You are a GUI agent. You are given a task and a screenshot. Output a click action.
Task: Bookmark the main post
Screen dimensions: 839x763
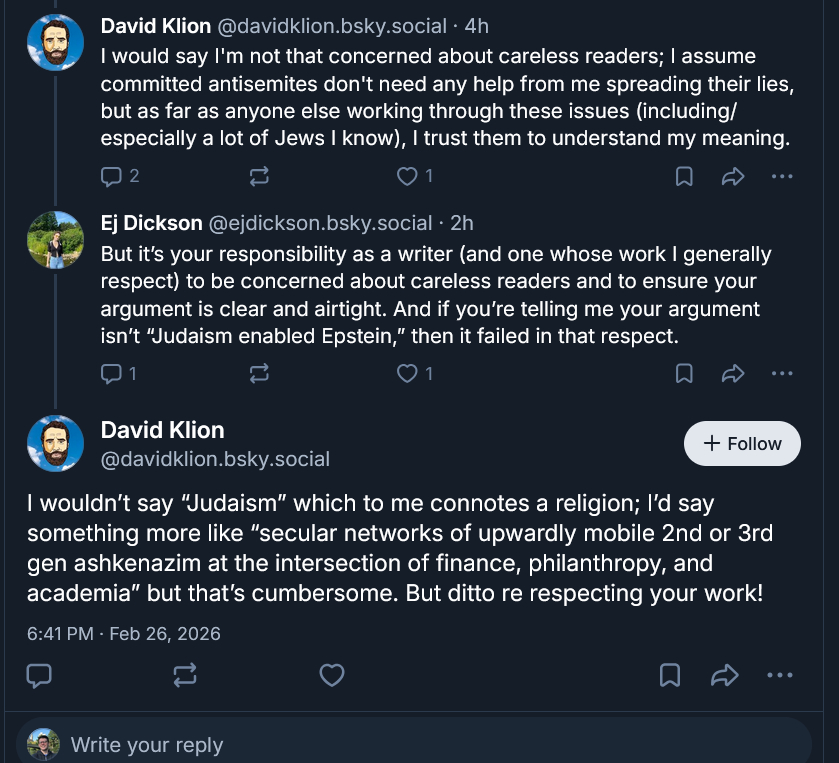click(x=670, y=676)
